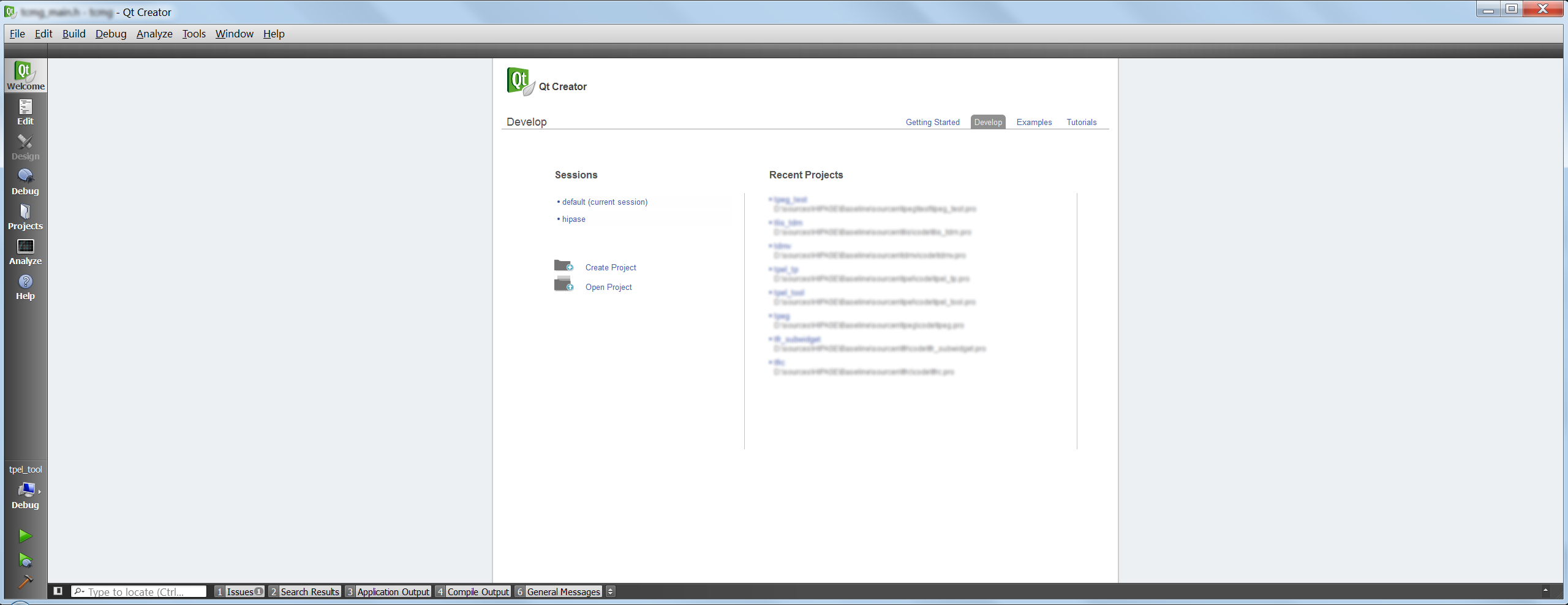The image size is (1568, 605).
Task: Show the Compile Output pane
Action: (x=473, y=592)
